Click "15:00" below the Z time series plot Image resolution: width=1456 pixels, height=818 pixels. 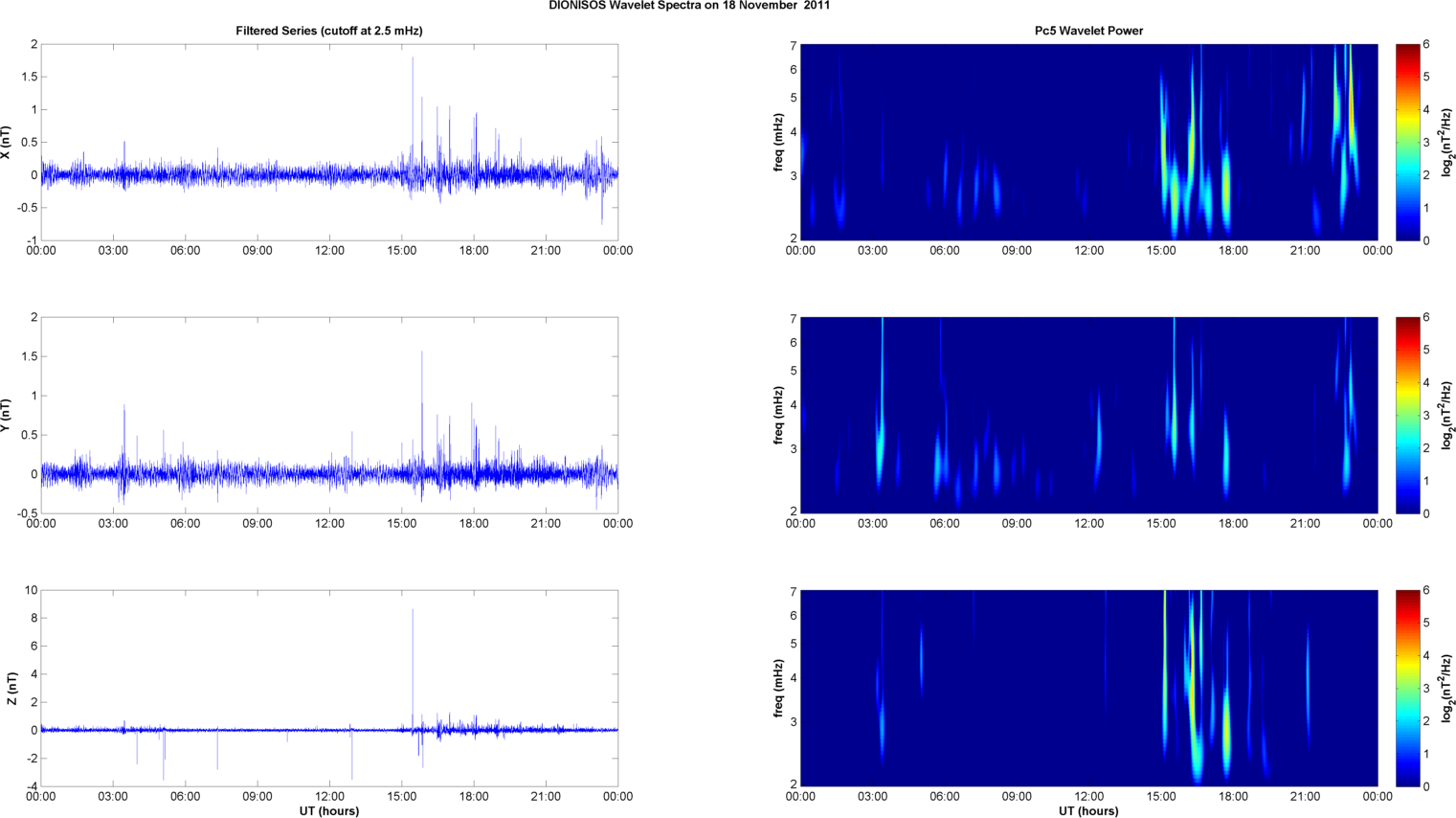click(x=402, y=796)
